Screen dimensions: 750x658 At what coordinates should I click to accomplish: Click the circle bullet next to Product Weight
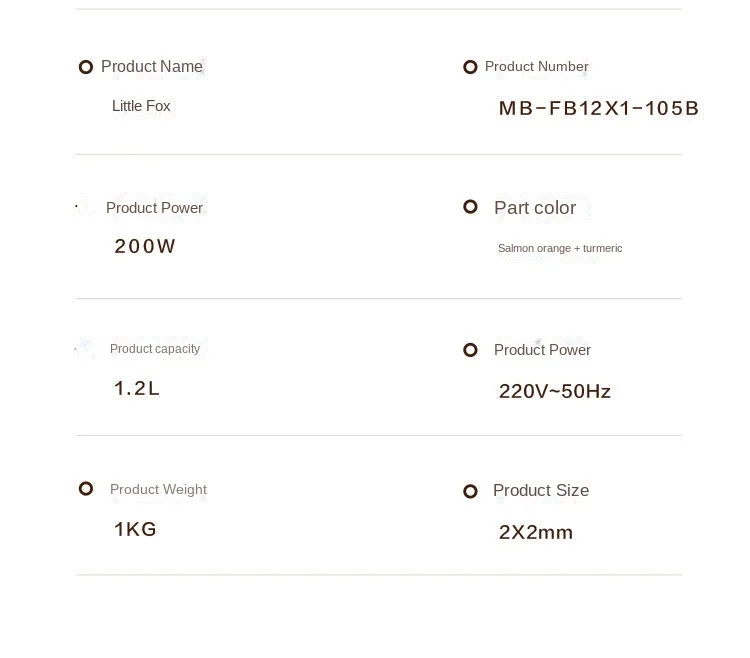(86, 489)
